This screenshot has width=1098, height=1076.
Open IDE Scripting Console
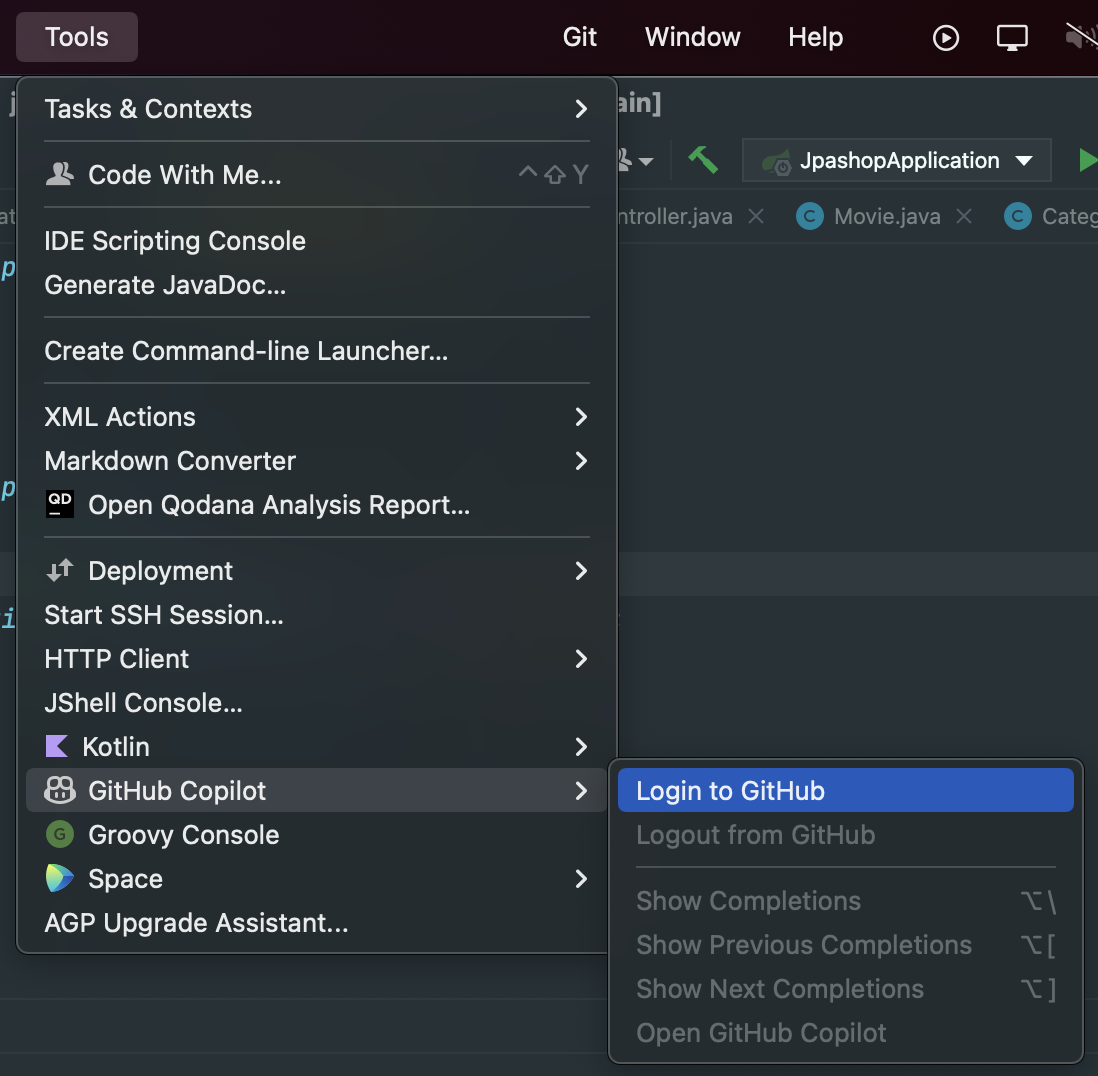pyautogui.click(x=316, y=241)
